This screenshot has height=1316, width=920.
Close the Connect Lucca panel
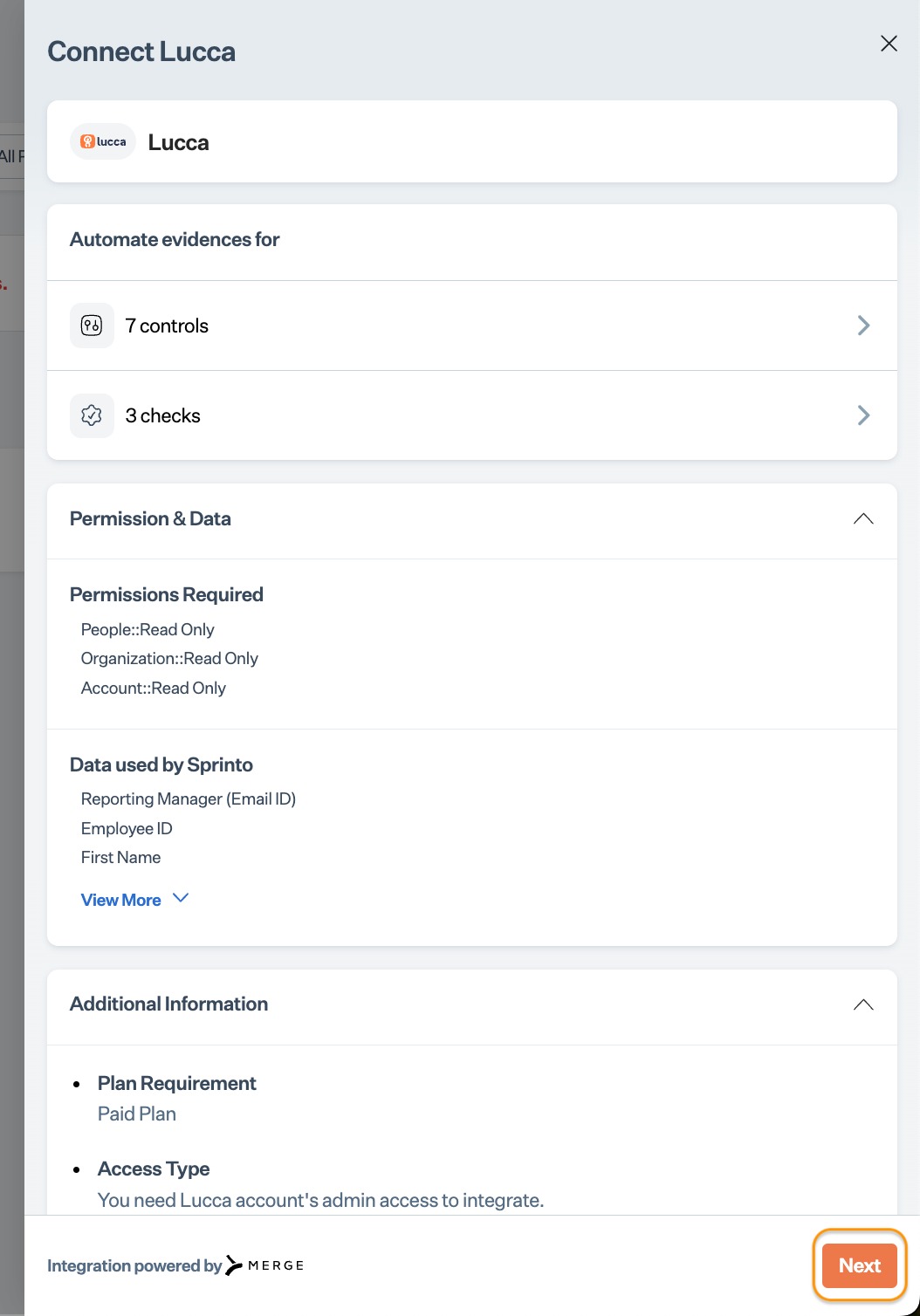coord(889,44)
